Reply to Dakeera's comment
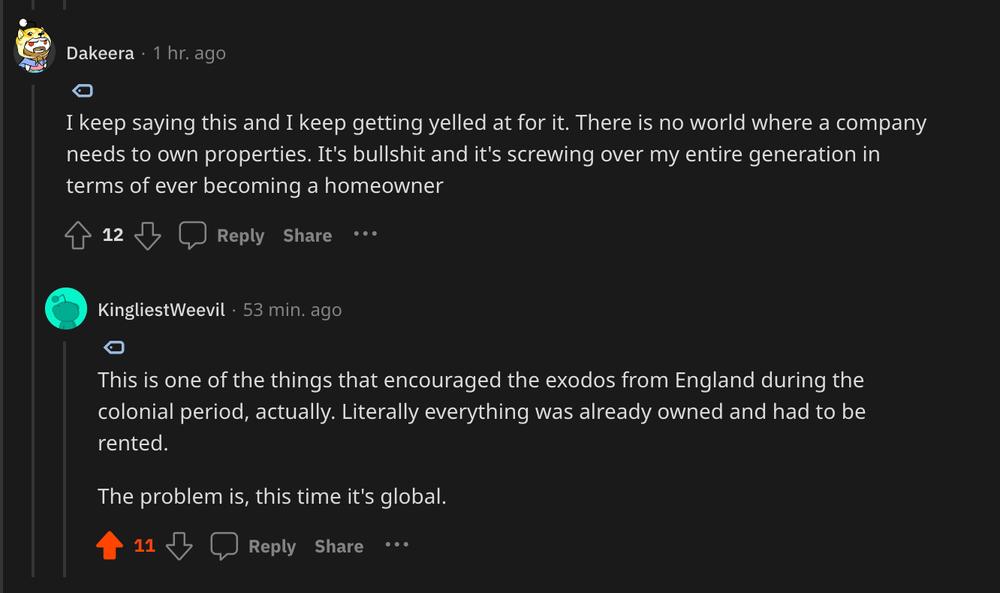 (x=240, y=235)
